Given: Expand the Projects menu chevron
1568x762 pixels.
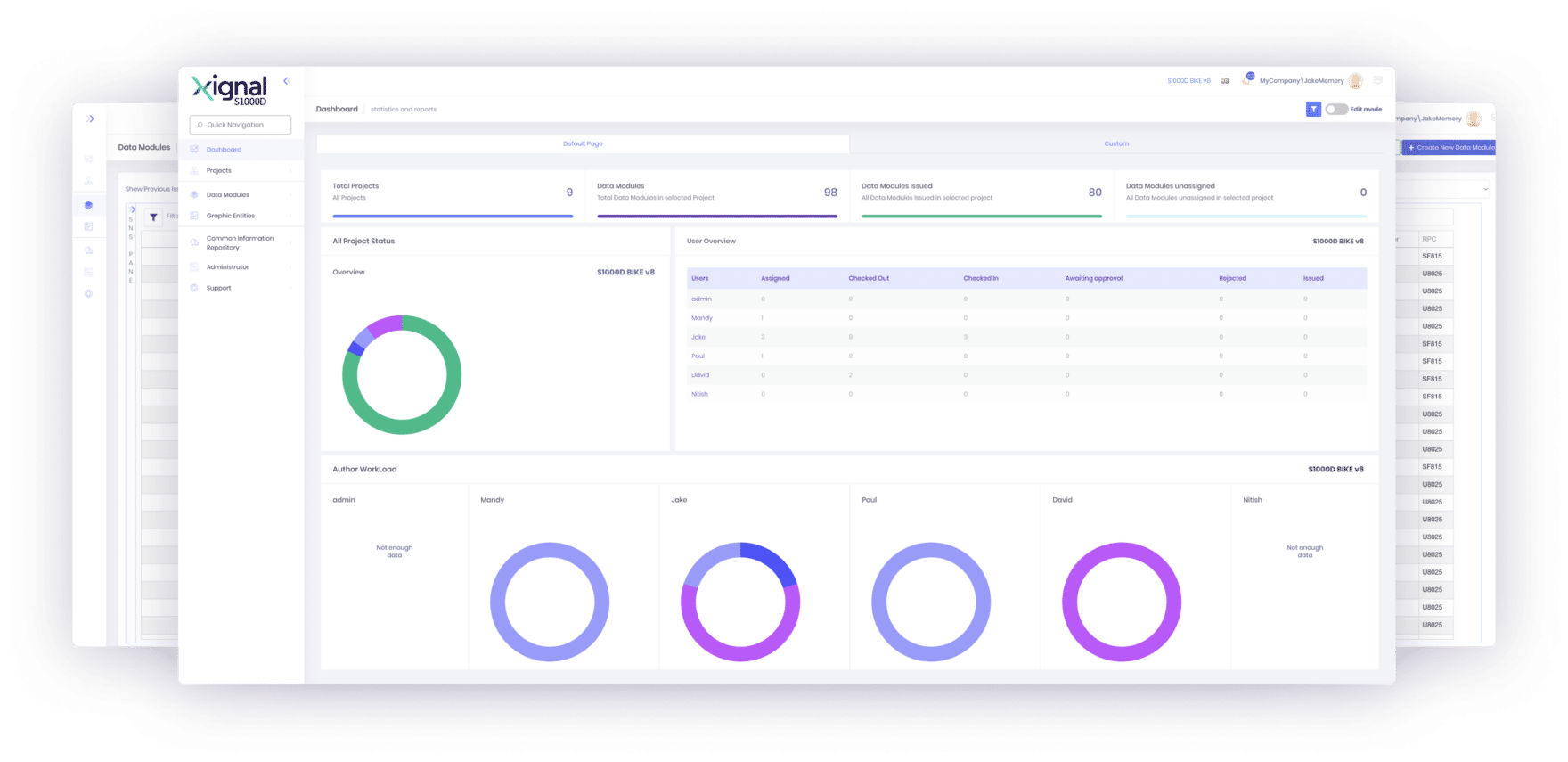Looking at the screenshot, I should (x=290, y=171).
